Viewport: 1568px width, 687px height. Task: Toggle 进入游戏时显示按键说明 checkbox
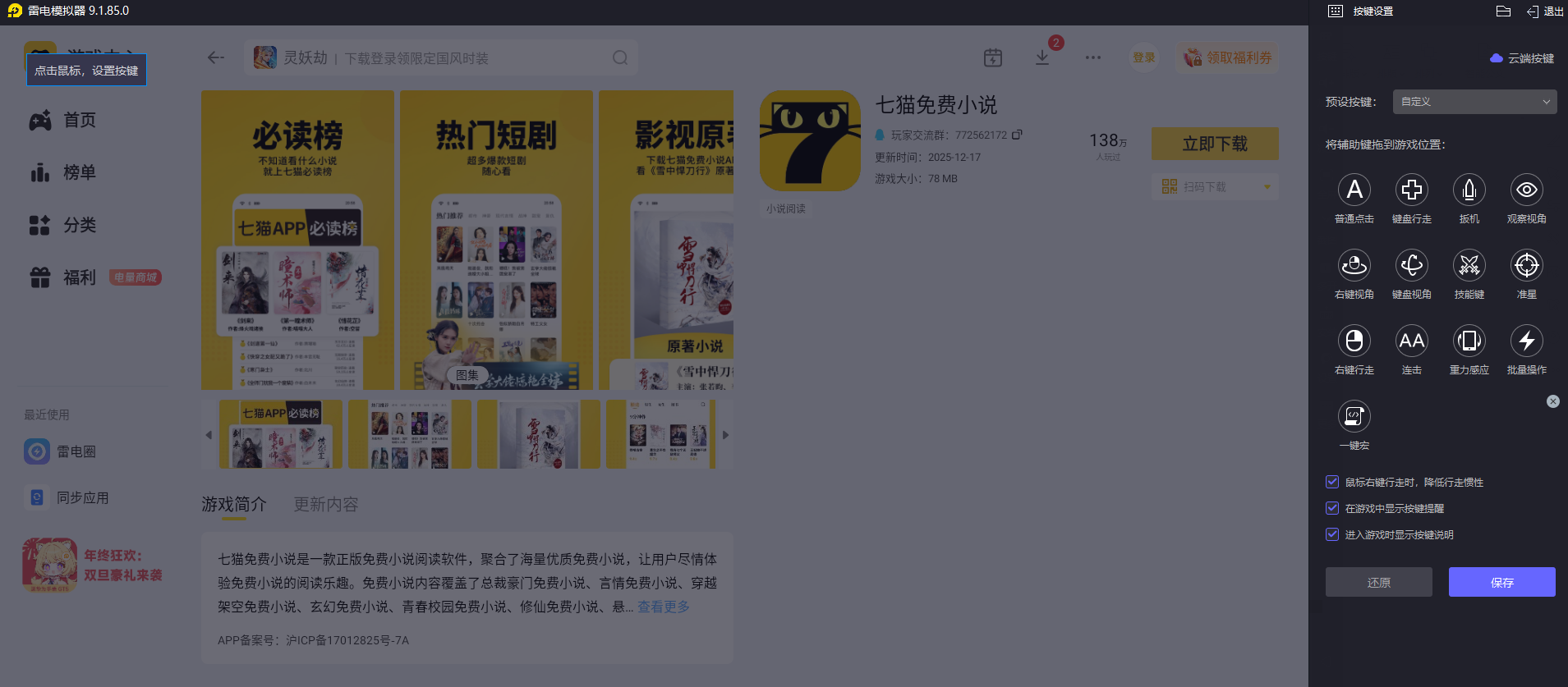pyautogui.click(x=1332, y=534)
